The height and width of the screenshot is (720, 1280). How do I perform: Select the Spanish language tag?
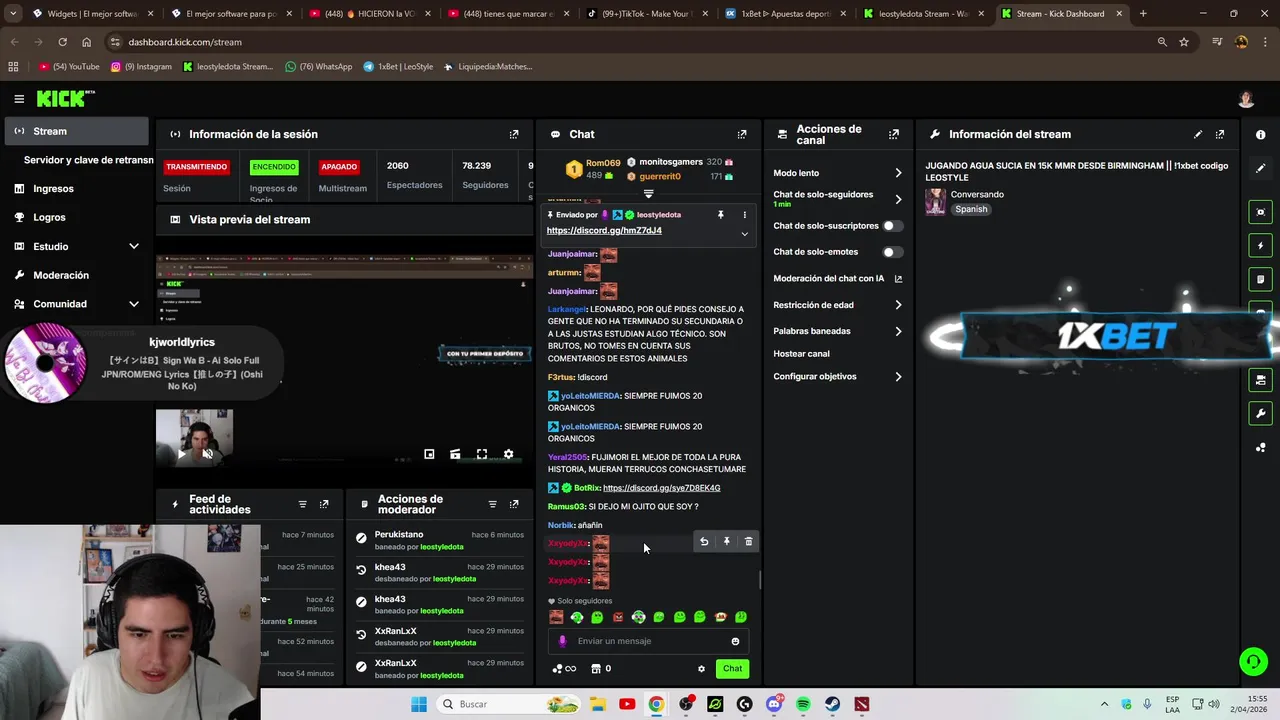click(x=971, y=210)
